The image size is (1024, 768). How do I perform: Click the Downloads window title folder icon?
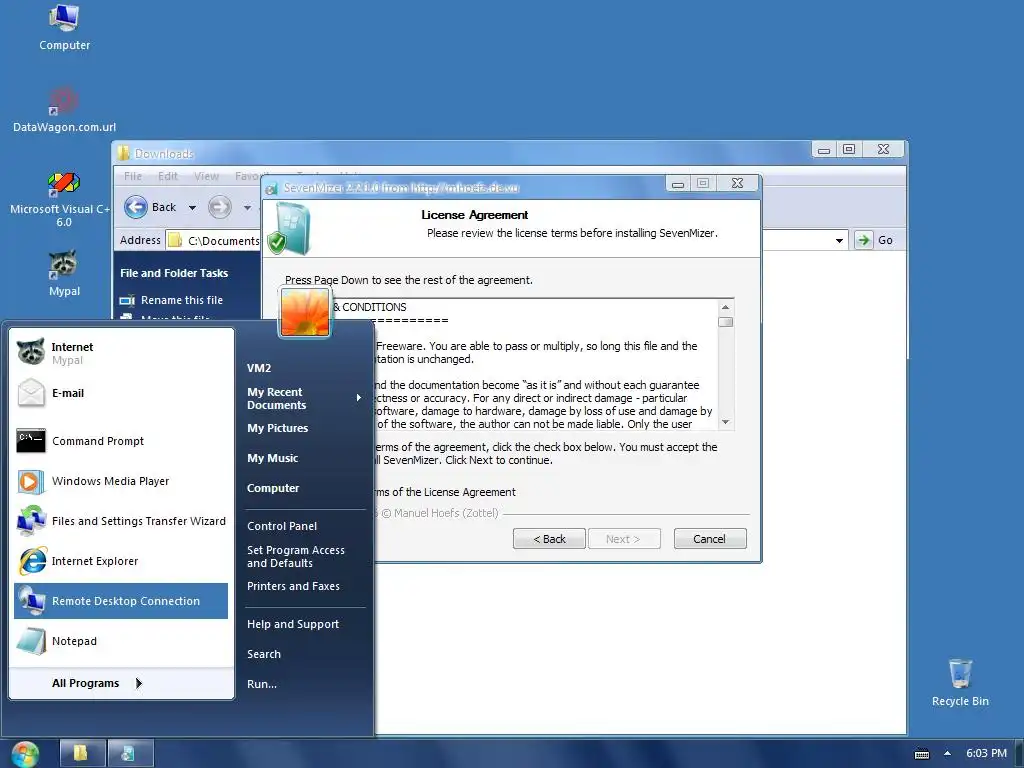pyautogui.click(x=123, y=153)
